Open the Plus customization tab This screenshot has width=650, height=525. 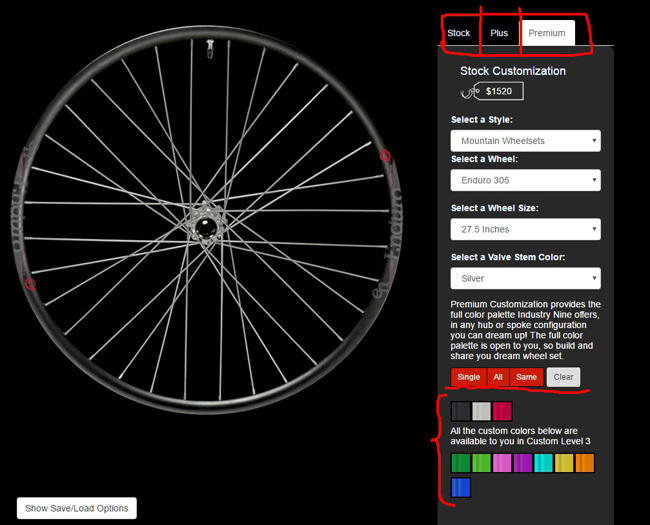499,33
